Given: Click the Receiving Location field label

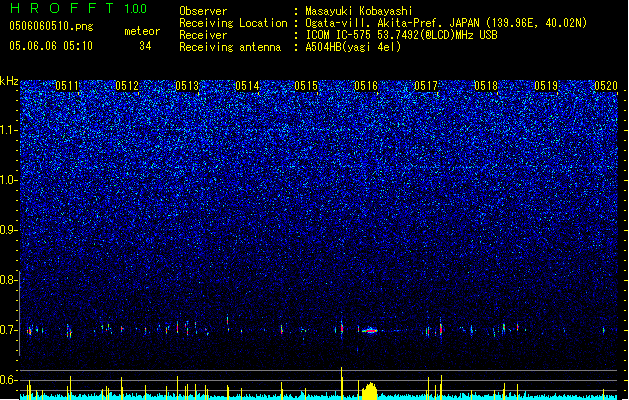Looking at the screenshot, I should coord(233,23).
